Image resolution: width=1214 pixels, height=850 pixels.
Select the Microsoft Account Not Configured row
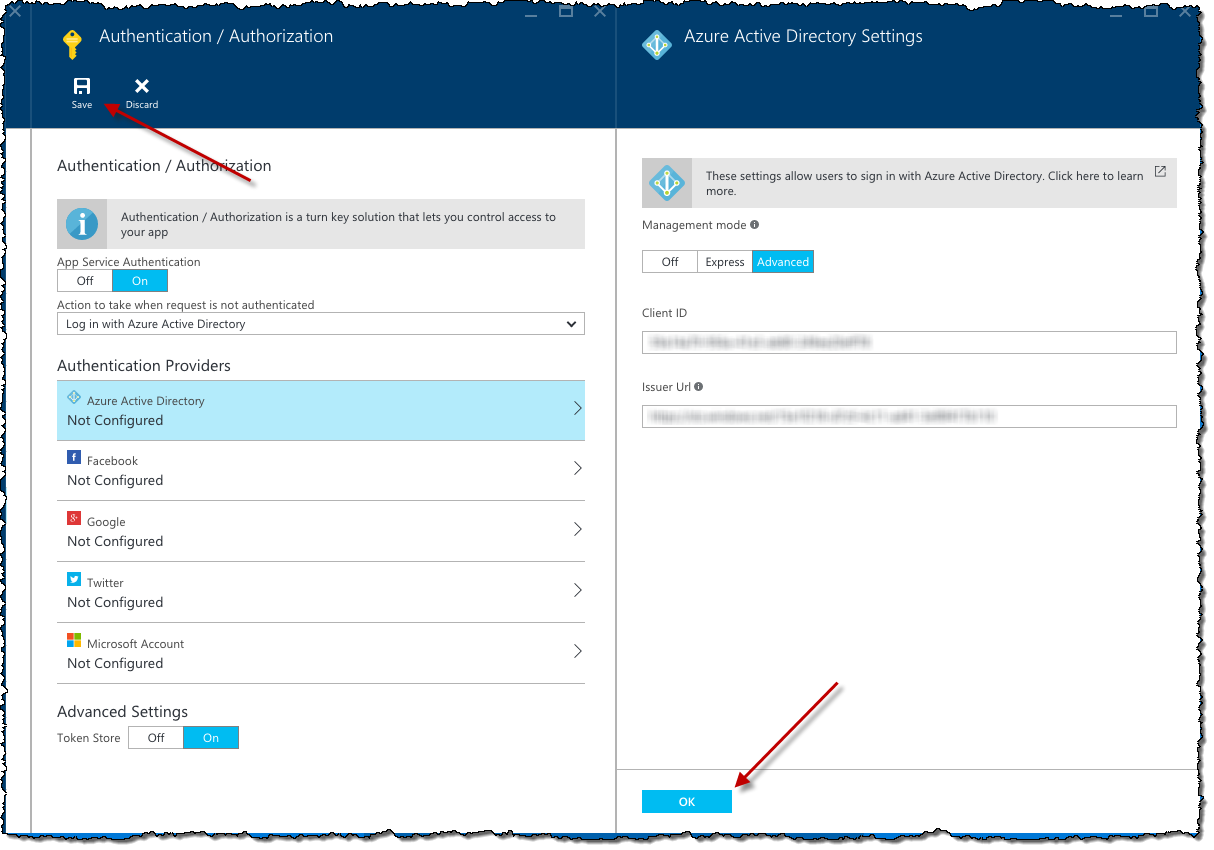tap(321, 654)
